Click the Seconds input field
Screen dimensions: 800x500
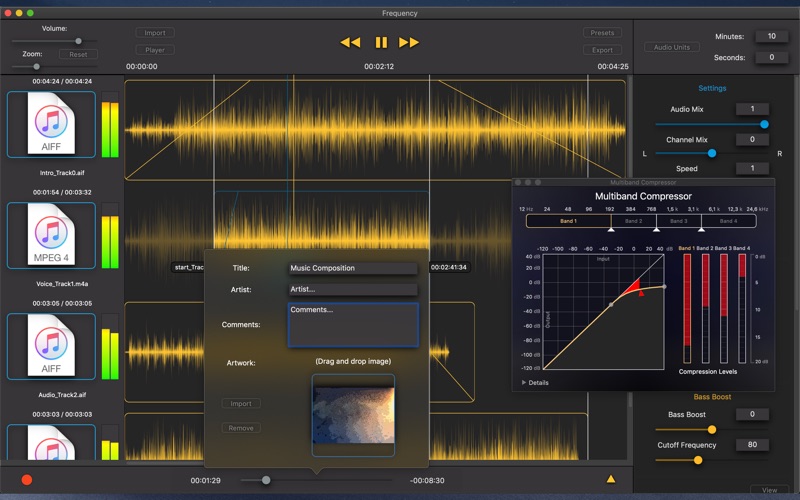coord(771,57)
